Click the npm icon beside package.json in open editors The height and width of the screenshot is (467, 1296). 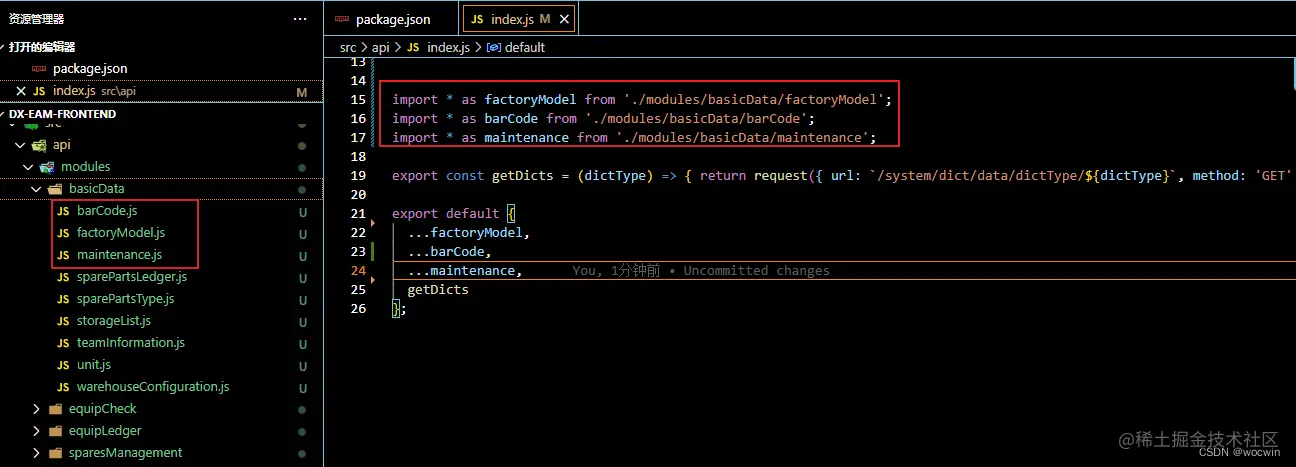(39, 69)
